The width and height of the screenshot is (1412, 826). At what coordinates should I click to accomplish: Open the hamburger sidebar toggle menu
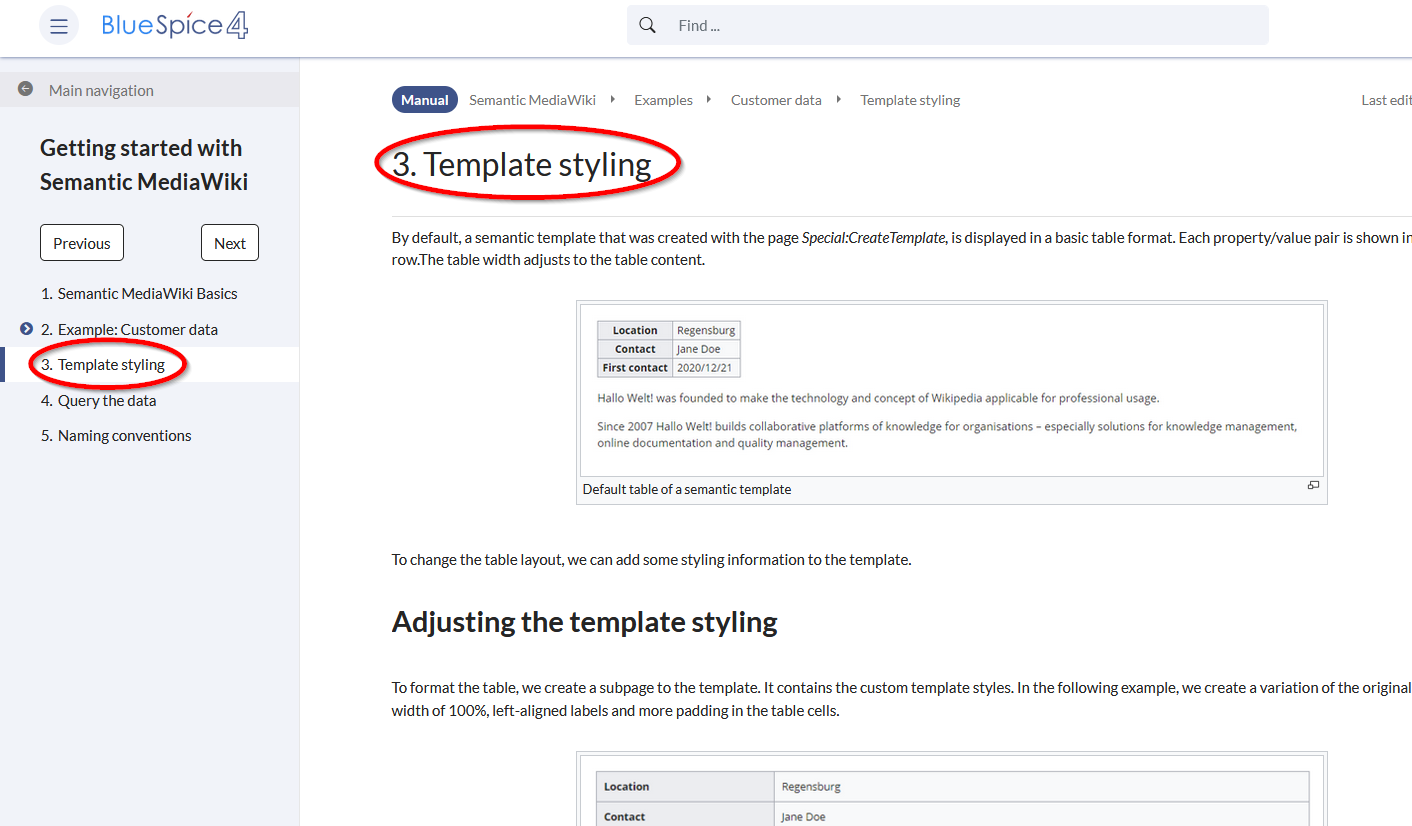point(59,26)
